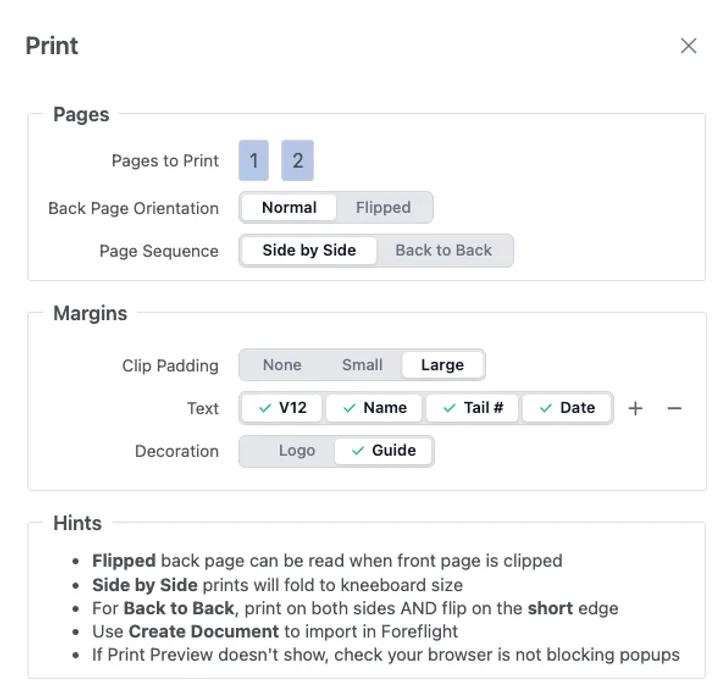Set Clip Padding to None

282,365
